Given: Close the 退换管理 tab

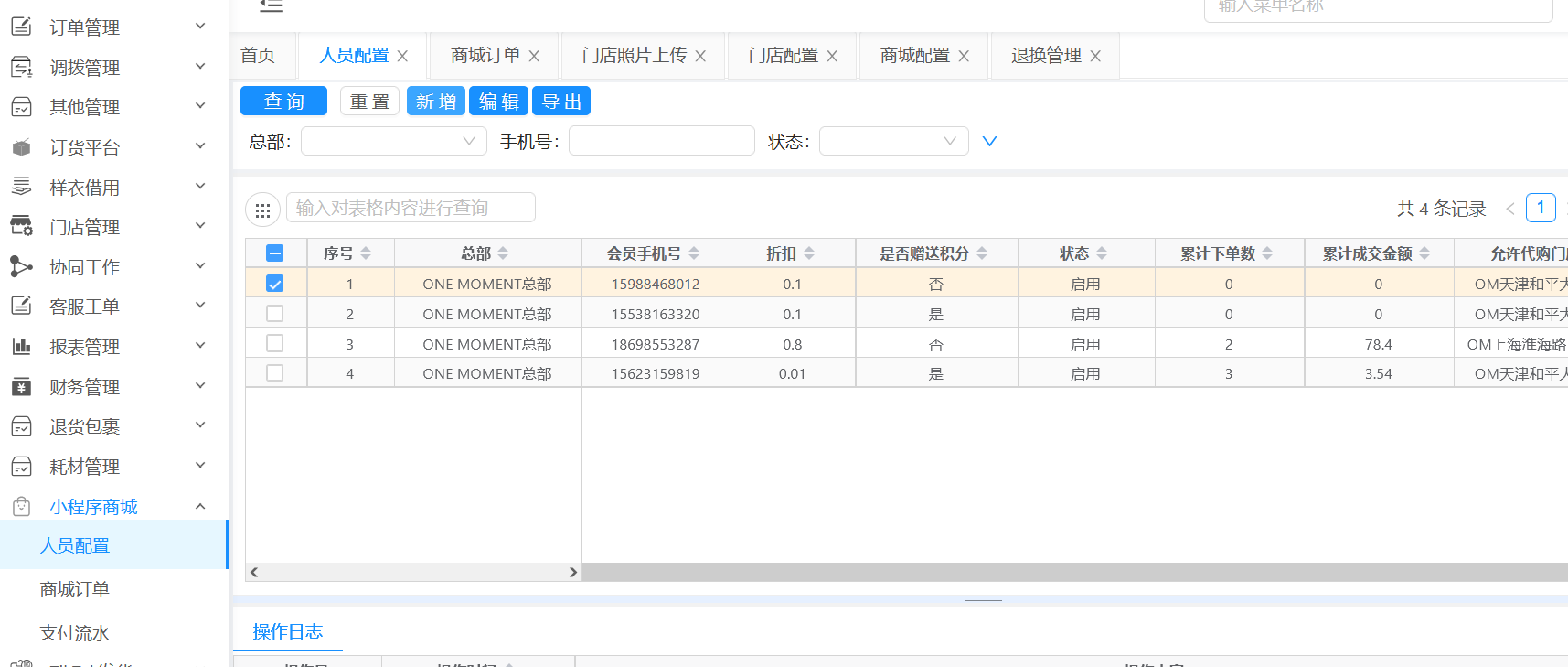Looking at the screenshot, I should (x=1095, y=56).
